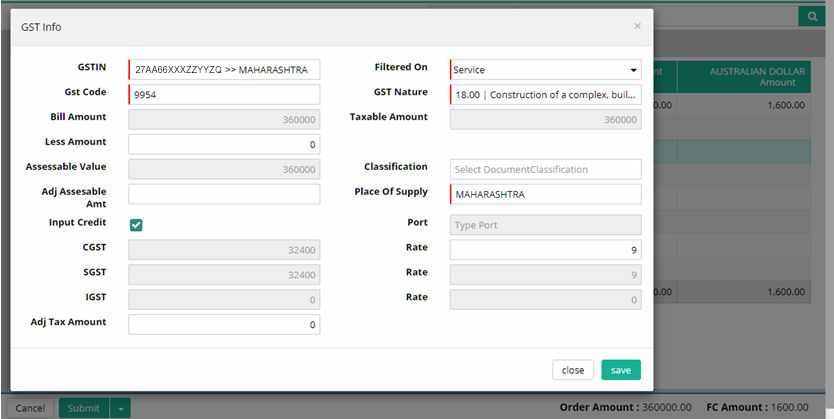834x419 pixels.
Task: Click the GST Nature field
Action: click(x=546, y=95)
